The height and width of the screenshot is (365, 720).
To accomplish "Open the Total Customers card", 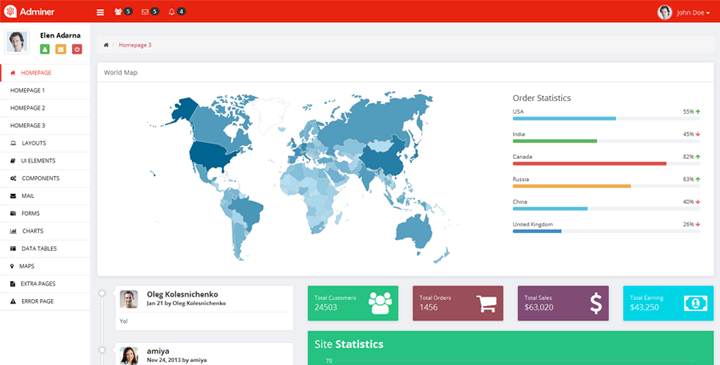I will [x=353, y=303].
